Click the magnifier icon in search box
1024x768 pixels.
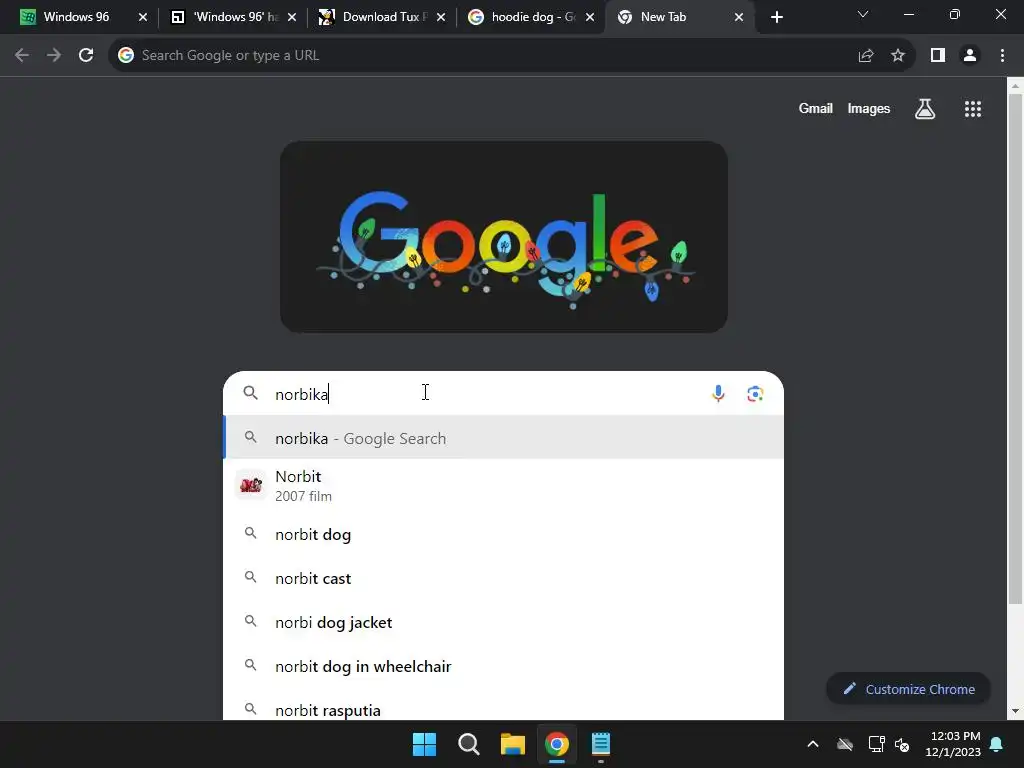(x=251, y=392)
